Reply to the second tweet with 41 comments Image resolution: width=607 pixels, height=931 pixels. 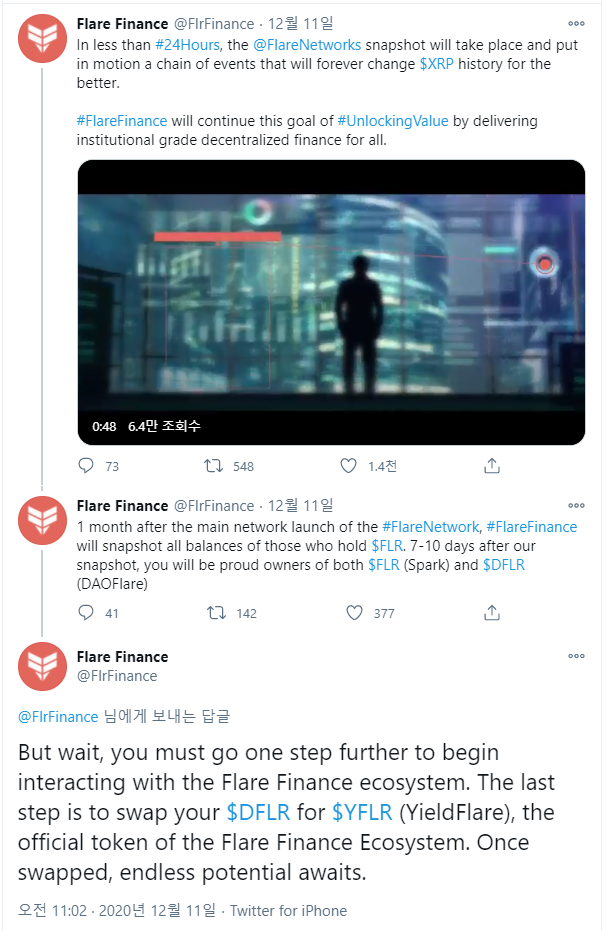pyautogui.click(x=86, y=612)
